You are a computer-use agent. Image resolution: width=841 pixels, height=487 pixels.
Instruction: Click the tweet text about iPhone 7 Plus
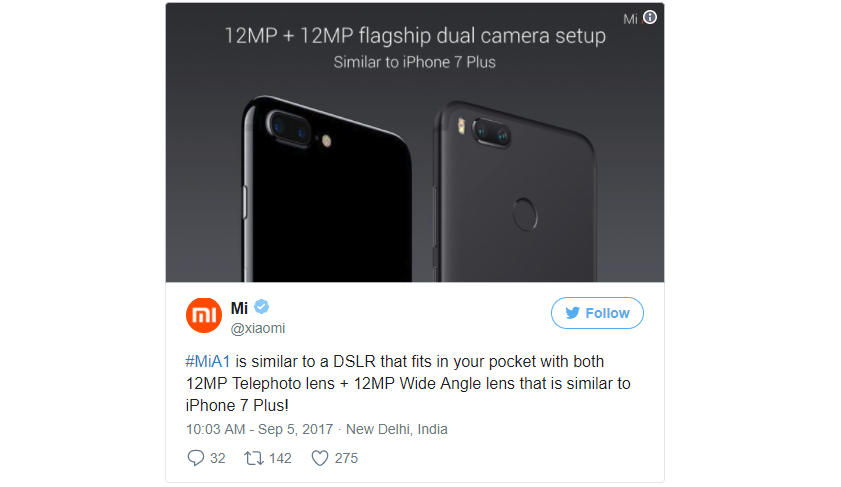click(x=408, y=383)
